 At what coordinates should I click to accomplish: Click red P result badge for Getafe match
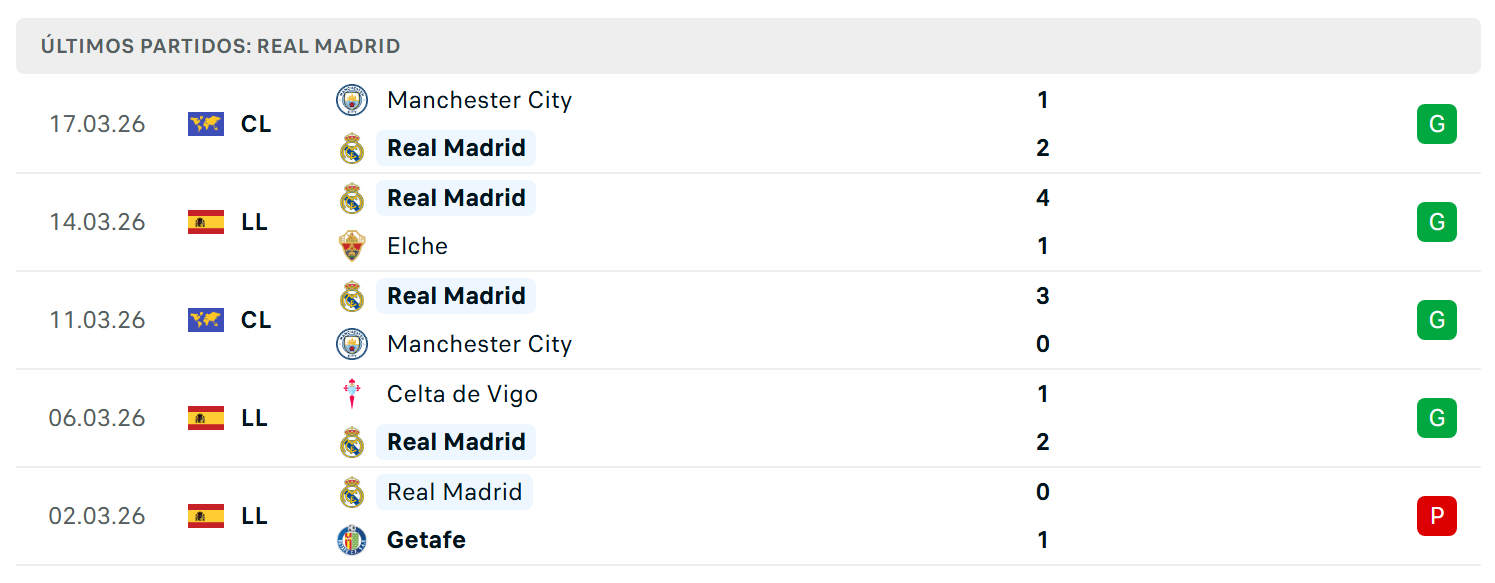point(1437,516)
